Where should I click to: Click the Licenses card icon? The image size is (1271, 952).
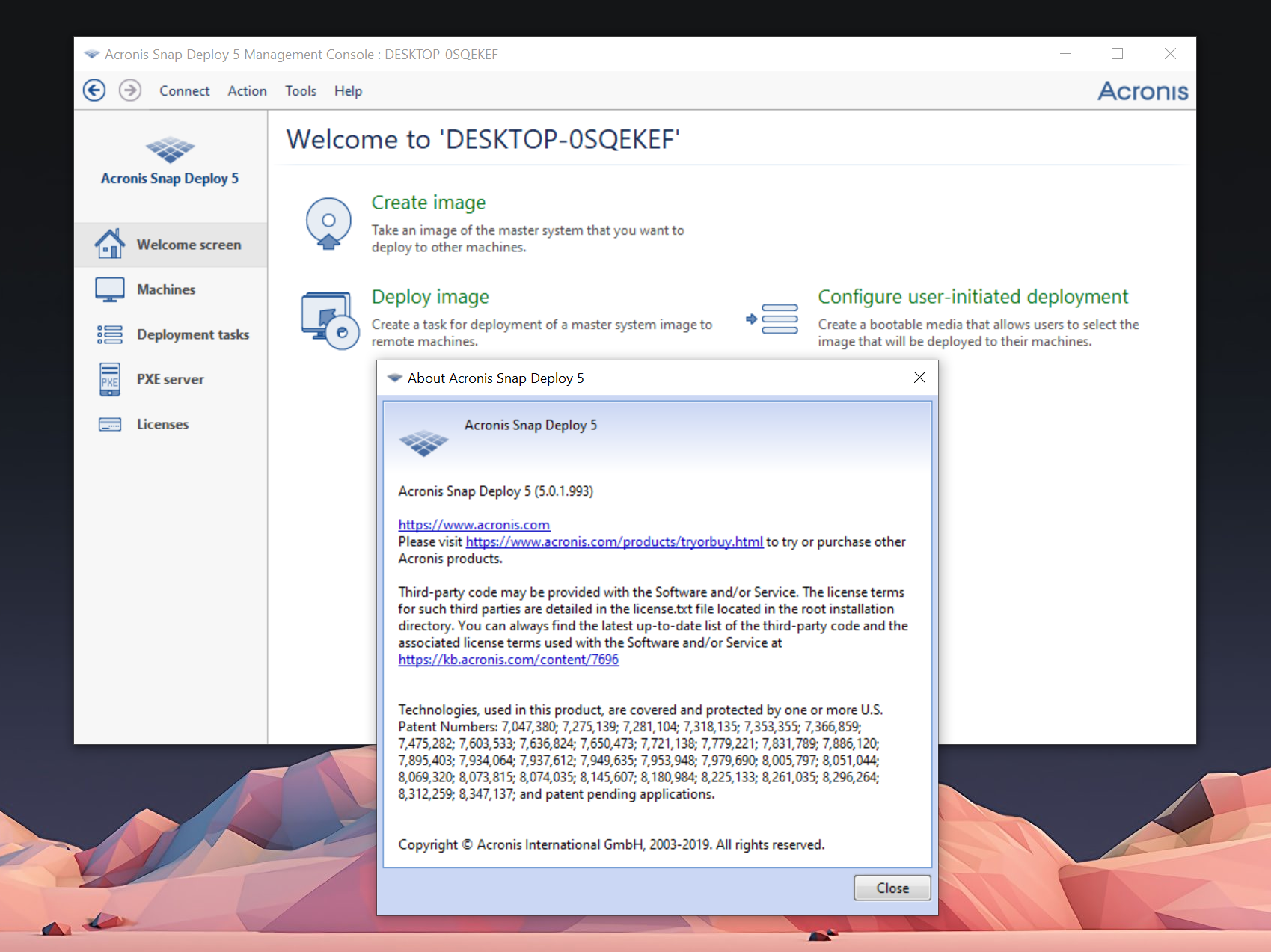pos(110,424)
